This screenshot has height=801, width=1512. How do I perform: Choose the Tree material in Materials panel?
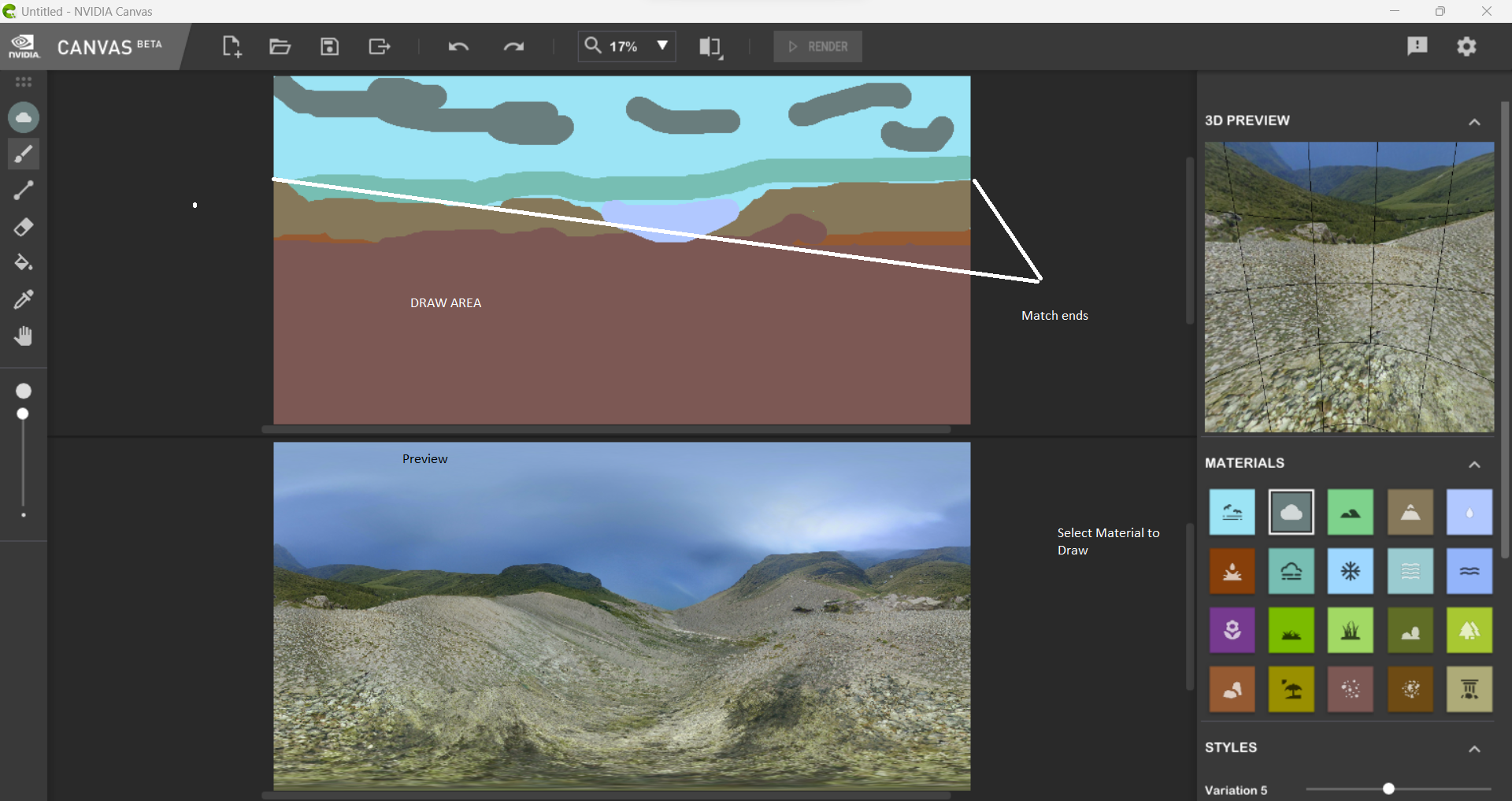coord(1469,630)
